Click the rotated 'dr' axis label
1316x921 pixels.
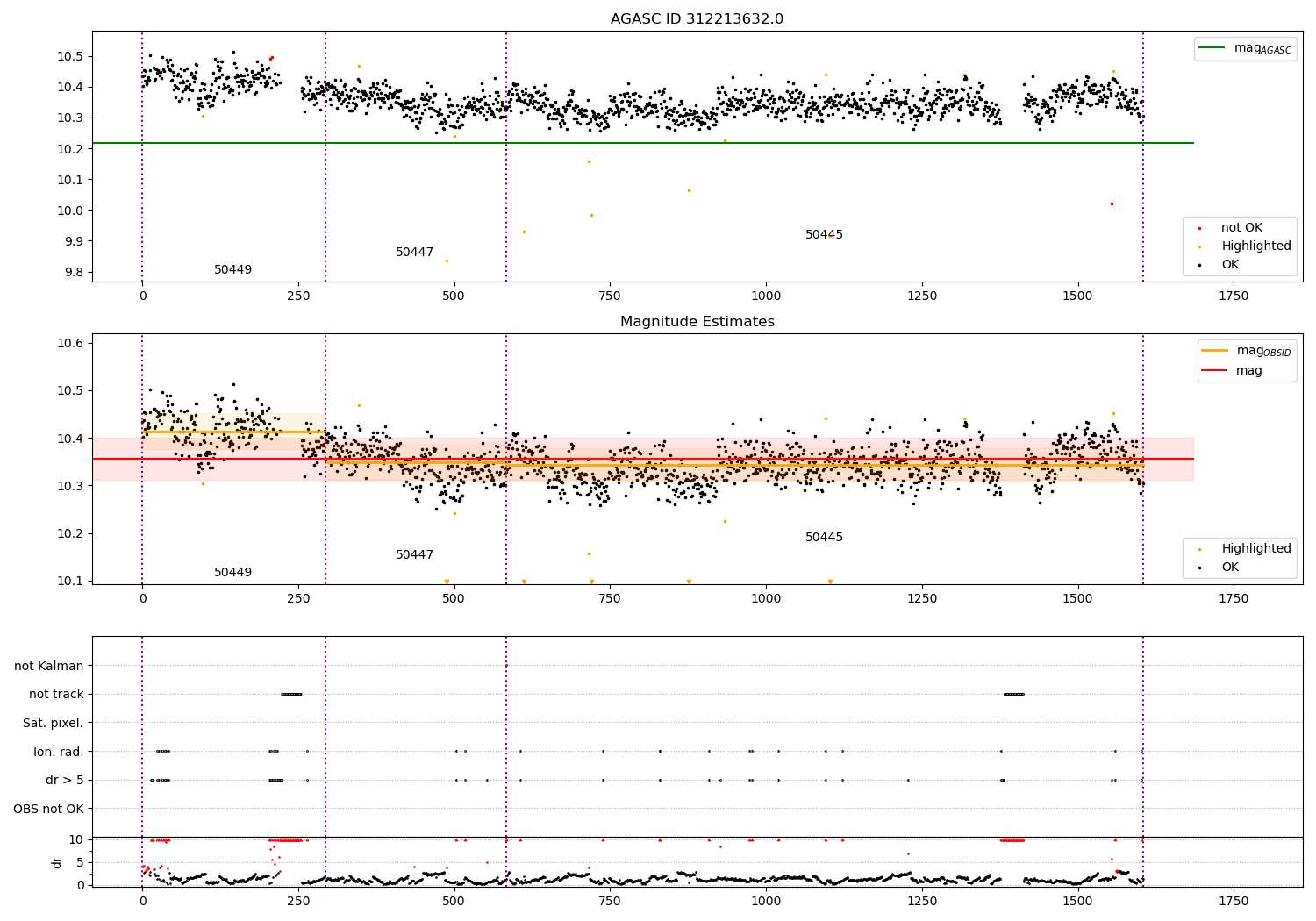point(57,862)
